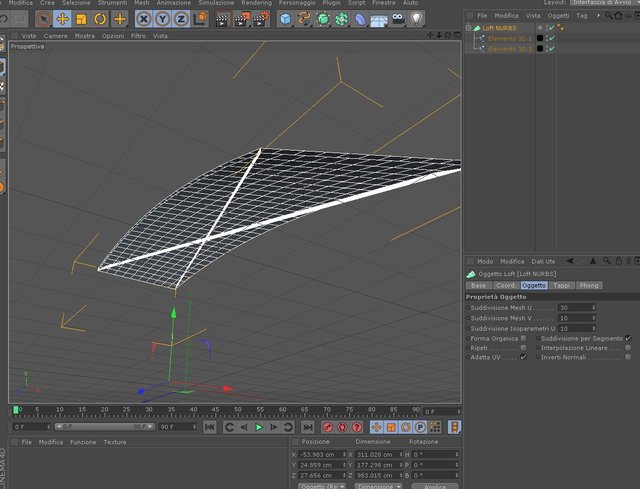Open Object Manager Tag menu
This screenshot has height=489, width=640.
(582, 16)
